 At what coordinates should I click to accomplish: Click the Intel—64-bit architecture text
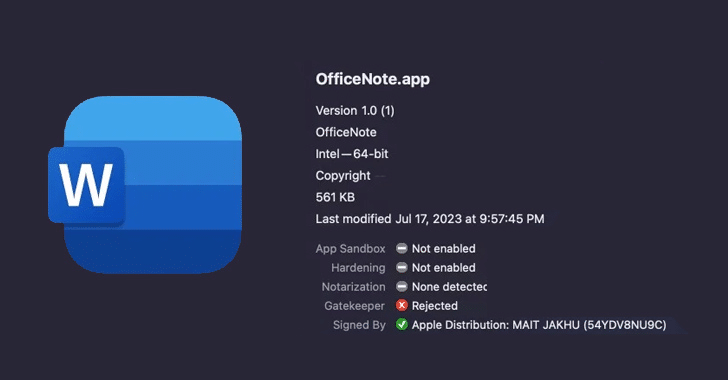pyautogui.click(x=352, y=154)
